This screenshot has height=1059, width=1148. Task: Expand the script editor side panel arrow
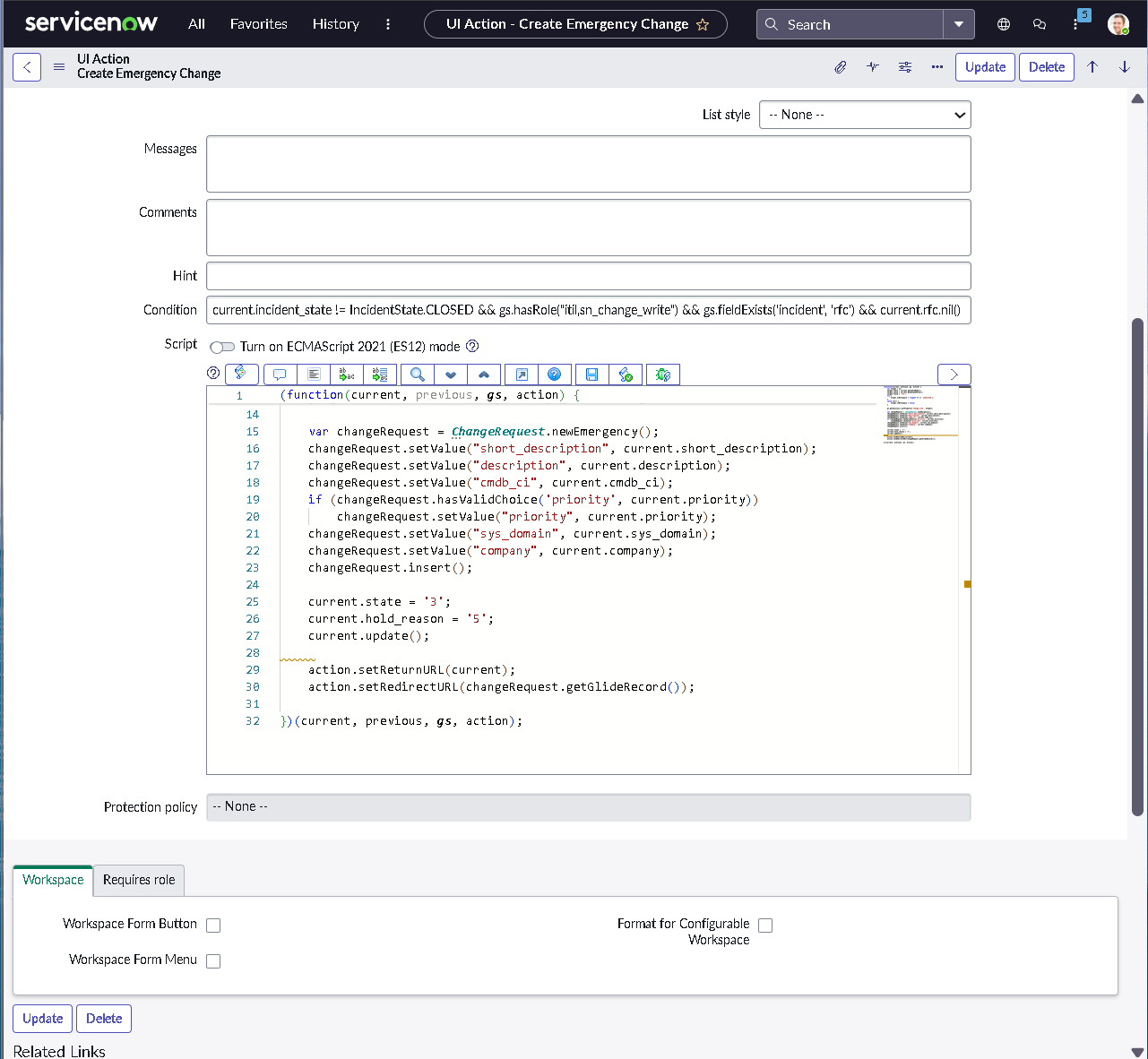pyautogui.click(x=954, y=375)
